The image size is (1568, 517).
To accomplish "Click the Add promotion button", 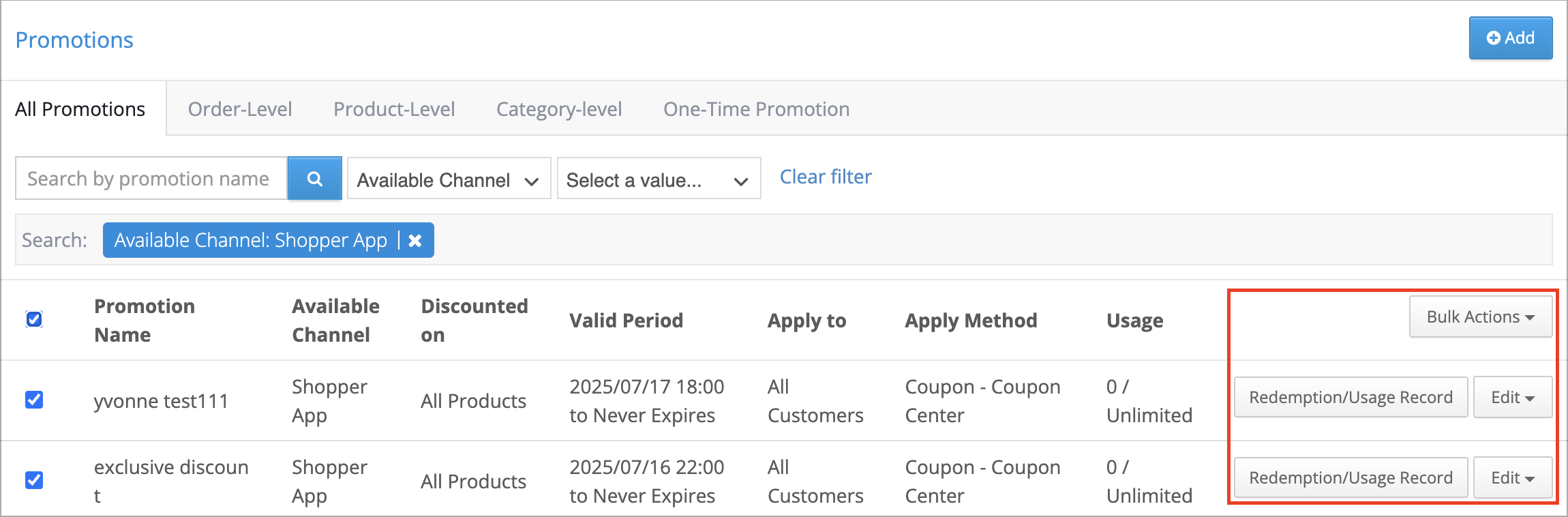I will [1510, 38].
